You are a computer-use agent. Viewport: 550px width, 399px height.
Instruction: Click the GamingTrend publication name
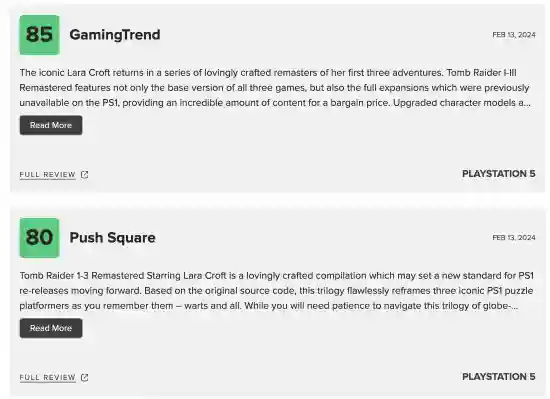[x=115, y=35]
